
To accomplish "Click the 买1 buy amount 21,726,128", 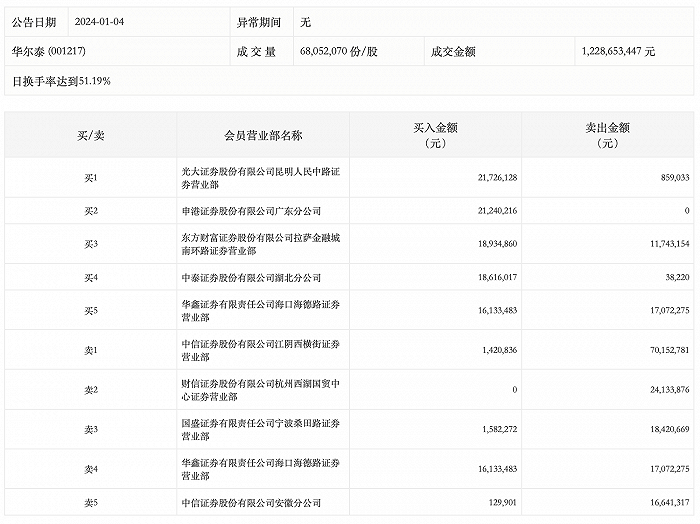I will [x=497, y=178].
